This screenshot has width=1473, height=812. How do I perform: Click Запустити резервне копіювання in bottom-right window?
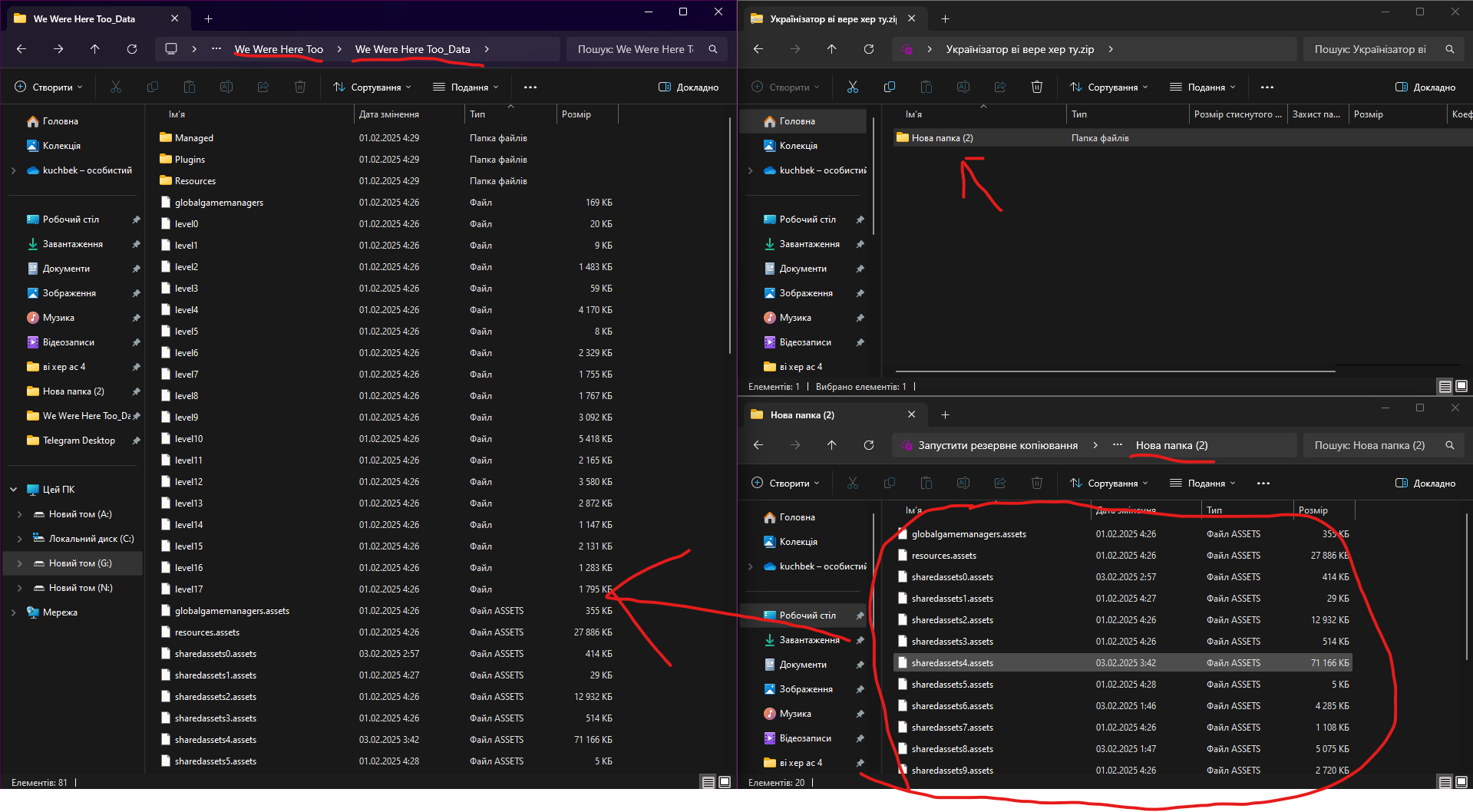coord(998,445)
